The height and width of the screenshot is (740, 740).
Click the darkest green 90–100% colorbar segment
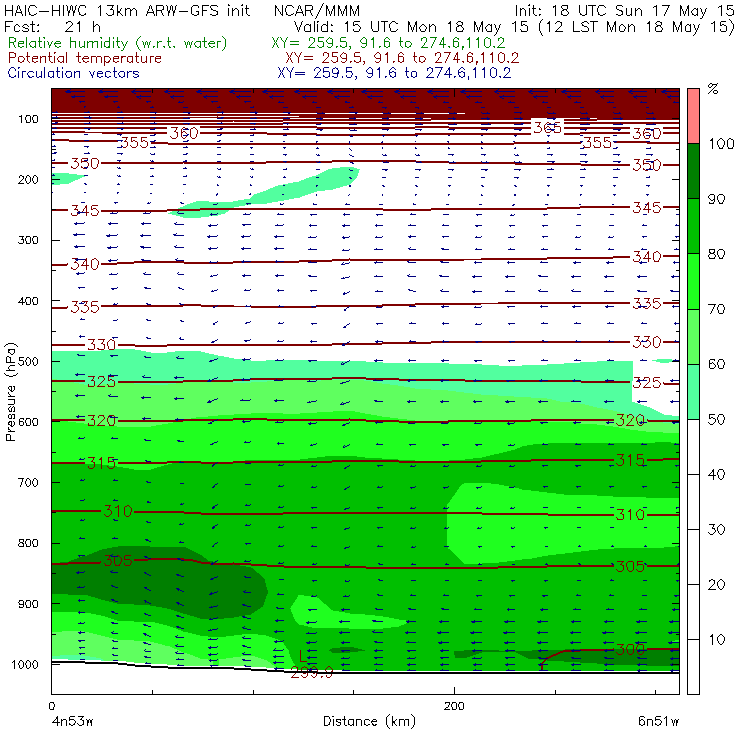(x=693, y=171)
